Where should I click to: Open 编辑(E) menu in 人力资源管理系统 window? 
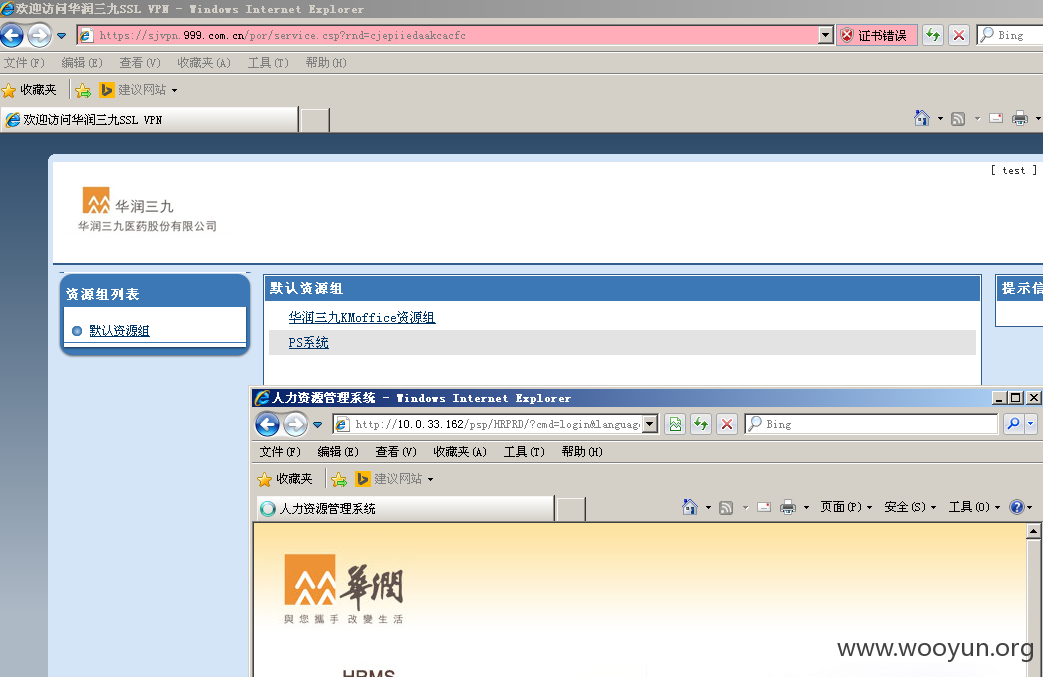point(338,452)
